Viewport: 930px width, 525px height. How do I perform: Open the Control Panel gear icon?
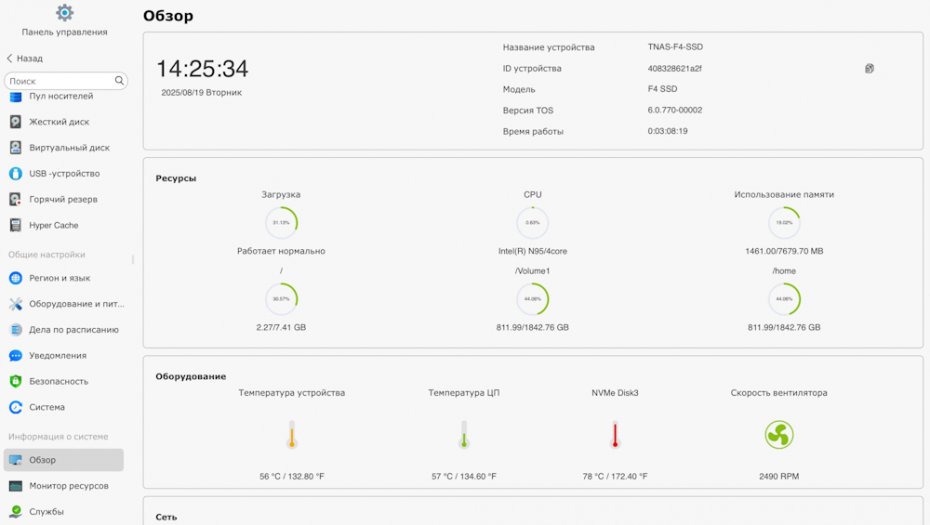coord(65,12)
